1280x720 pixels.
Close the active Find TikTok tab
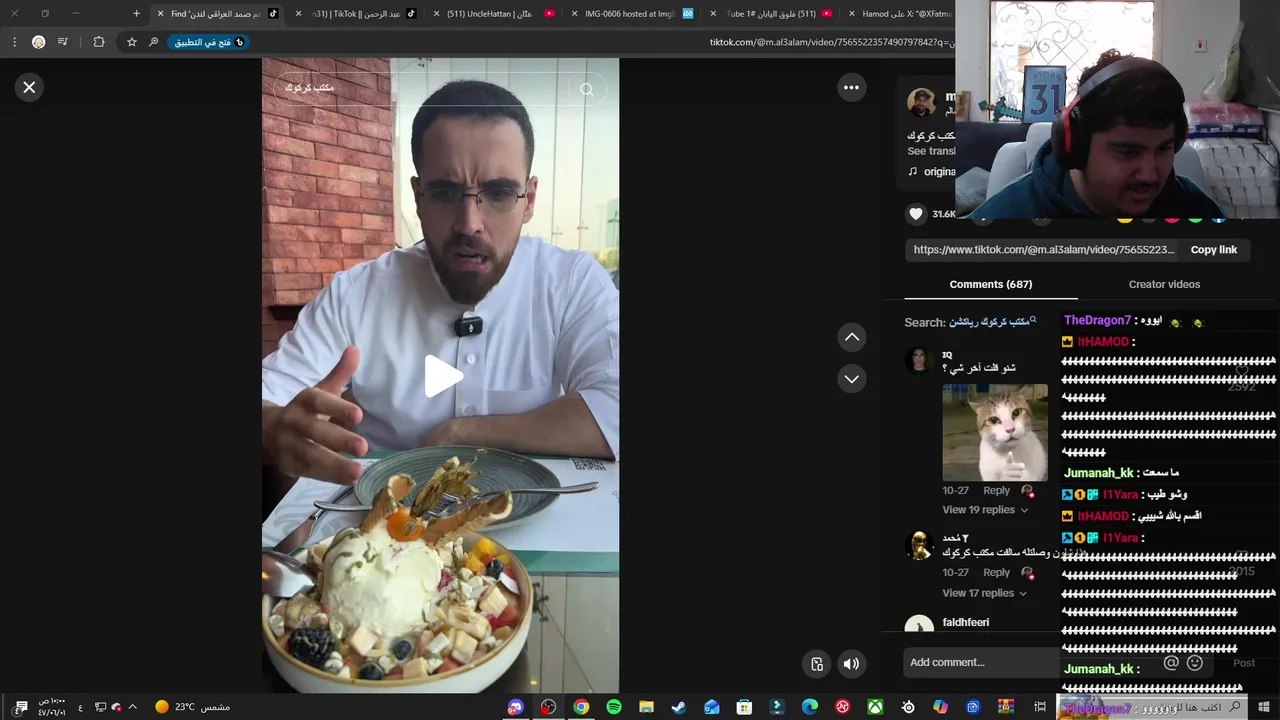[x=160, y=14]
